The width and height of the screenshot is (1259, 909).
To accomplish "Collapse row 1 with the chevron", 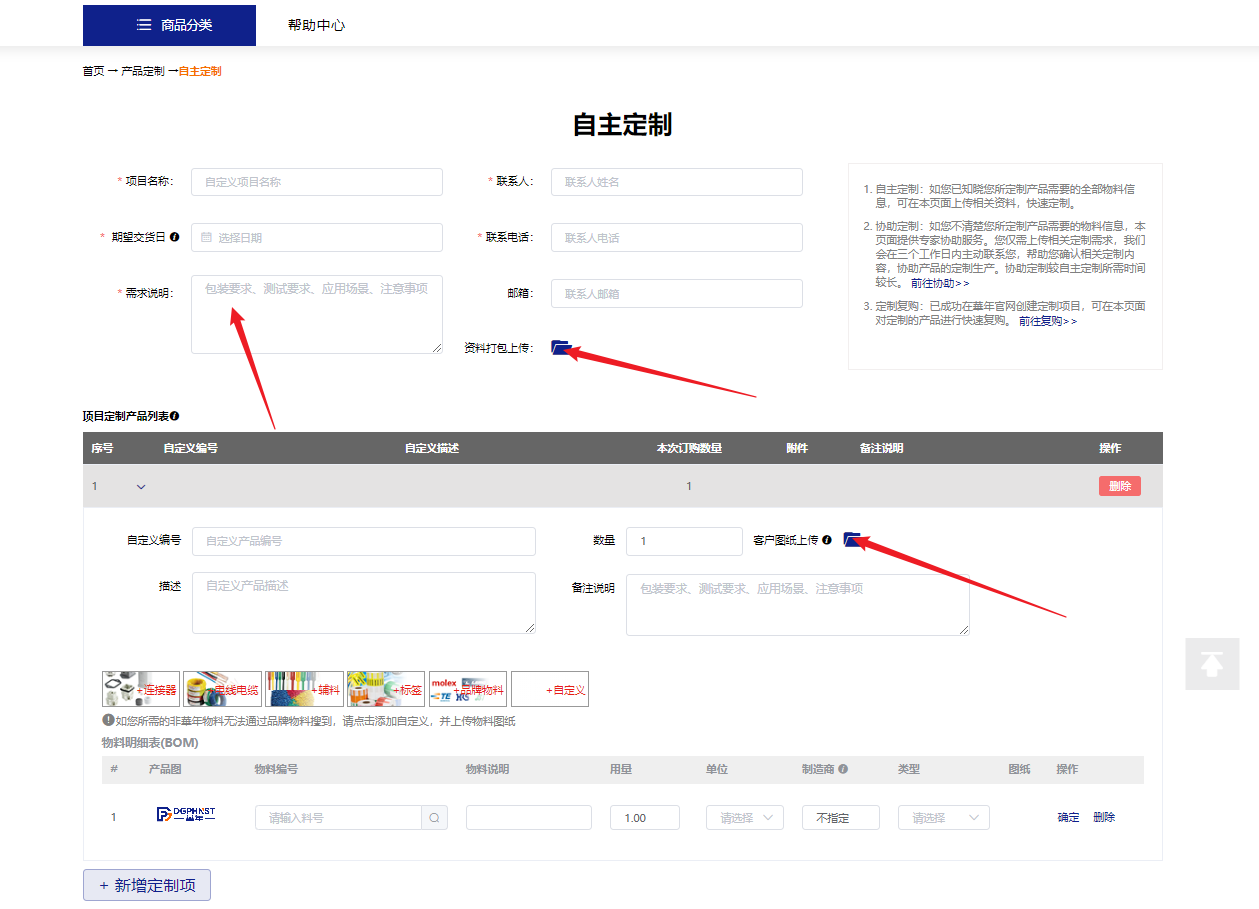I will pos(141,487).
